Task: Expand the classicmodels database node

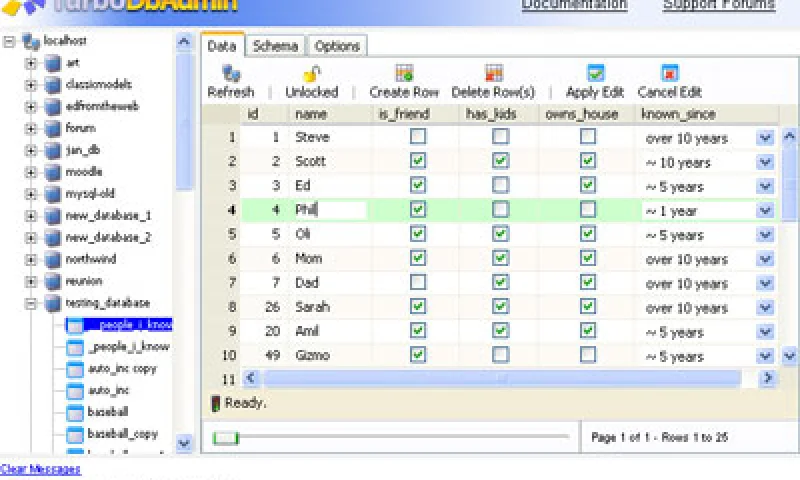Action: 31,85
